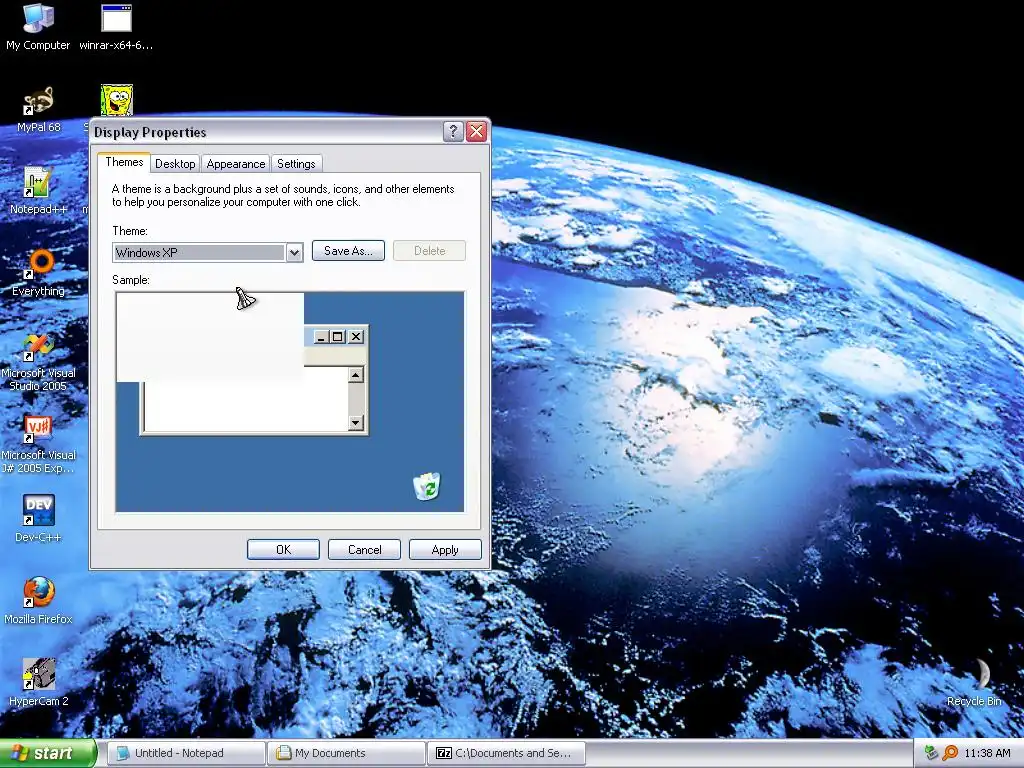The width and height of the screenshot is (1024, 768).
Task: Switch to Untitled - Notepad taskbar item
Action: pyautogui.click(x=186, y=753)
